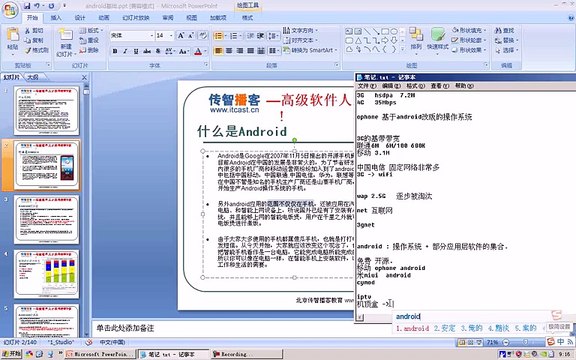Apply text shadow (S icon)
This screenshot has height=360, width=576.
coord(158,51)
